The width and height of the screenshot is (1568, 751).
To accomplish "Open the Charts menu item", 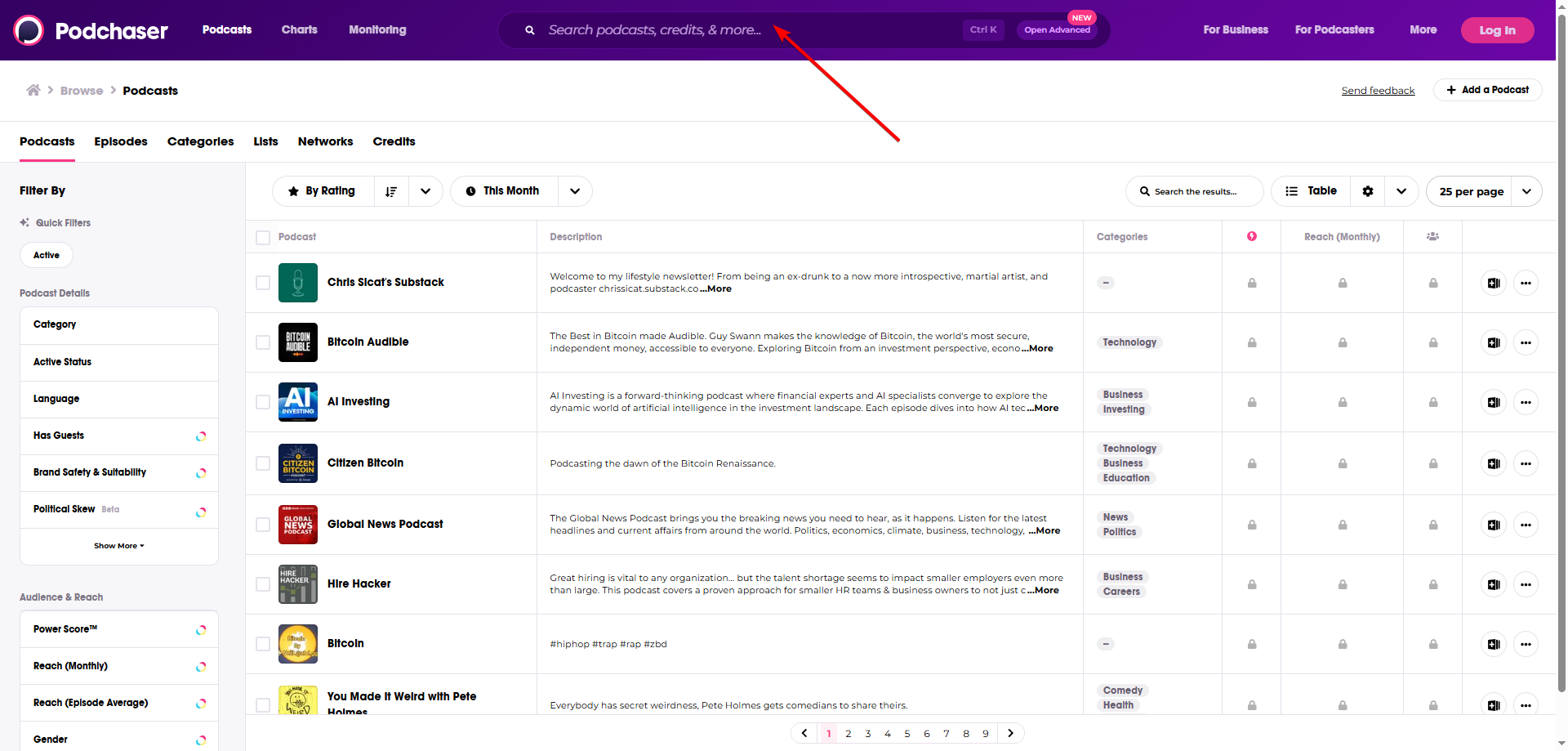I will pos(299,29).
